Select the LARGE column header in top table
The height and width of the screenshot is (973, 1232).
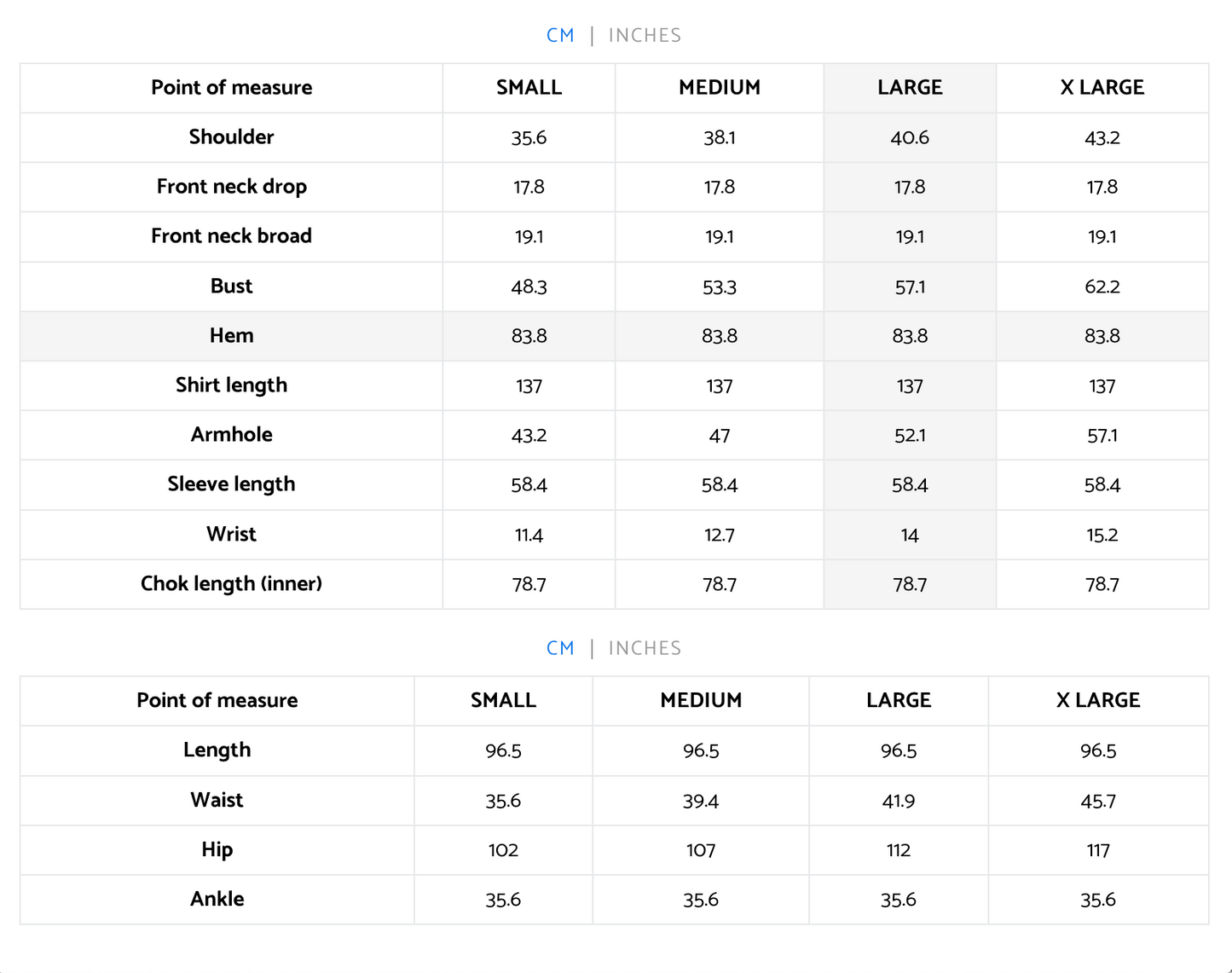(x=910, y=88)
